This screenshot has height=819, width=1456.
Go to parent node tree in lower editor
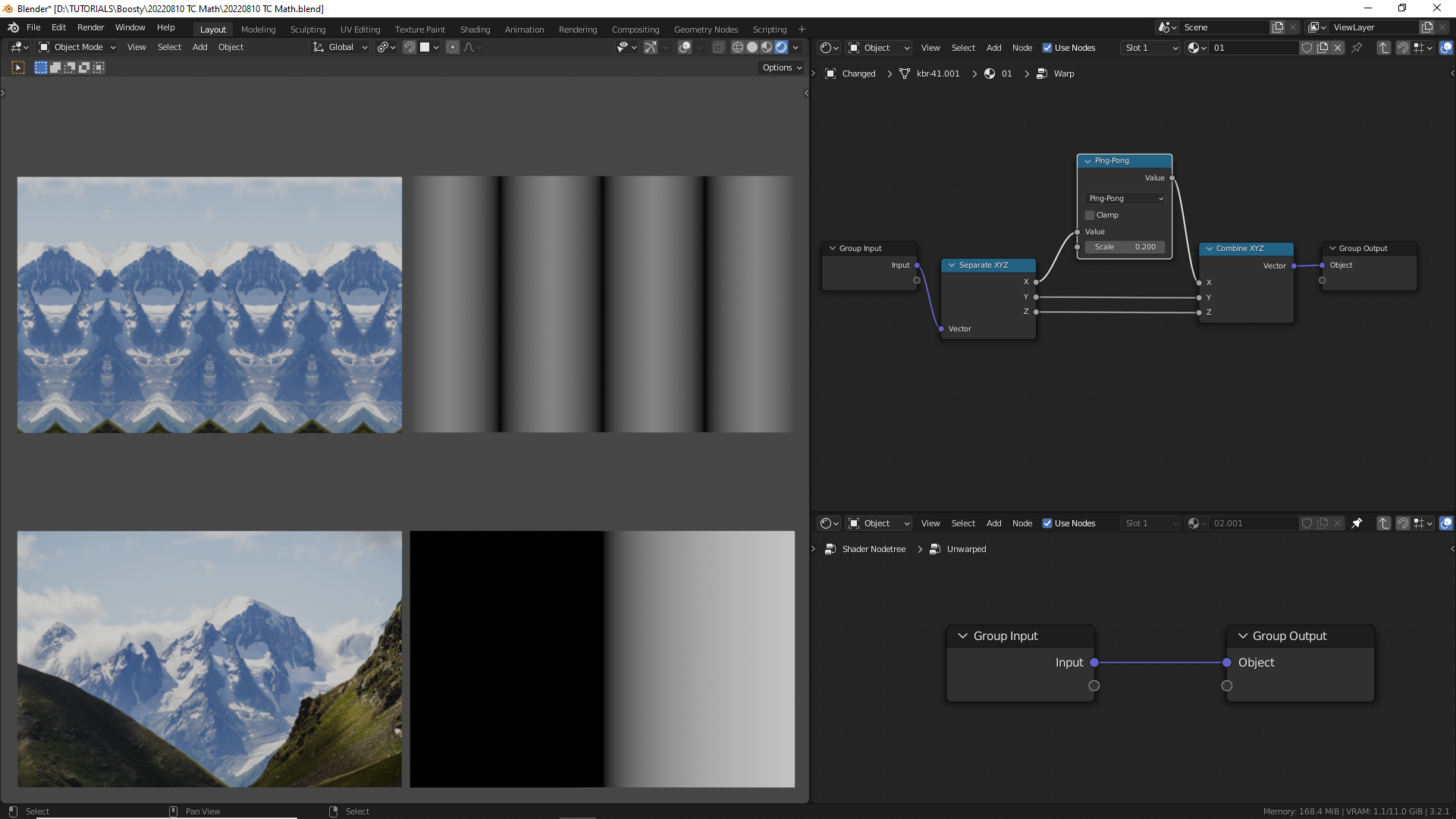1383,523
